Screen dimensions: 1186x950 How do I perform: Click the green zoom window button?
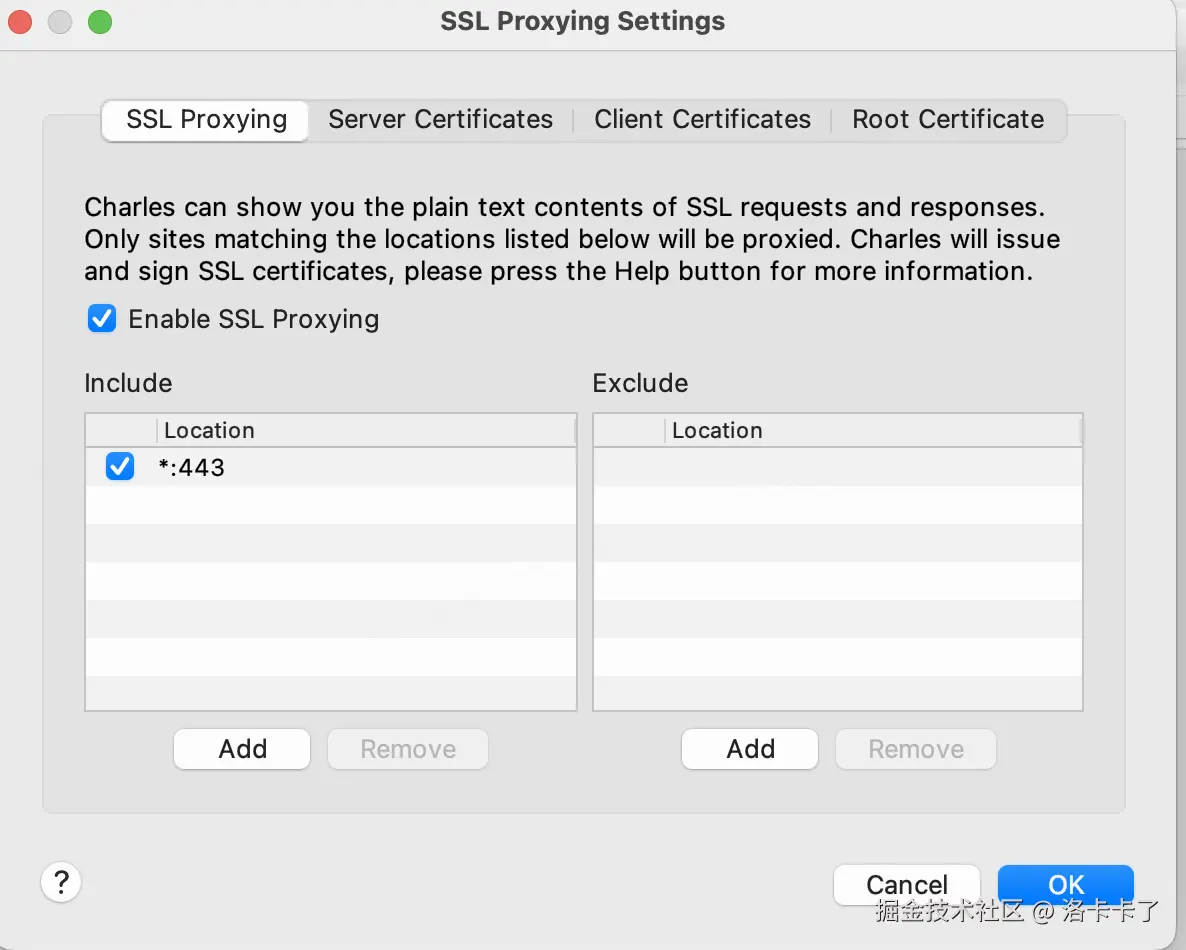[100, 22]
